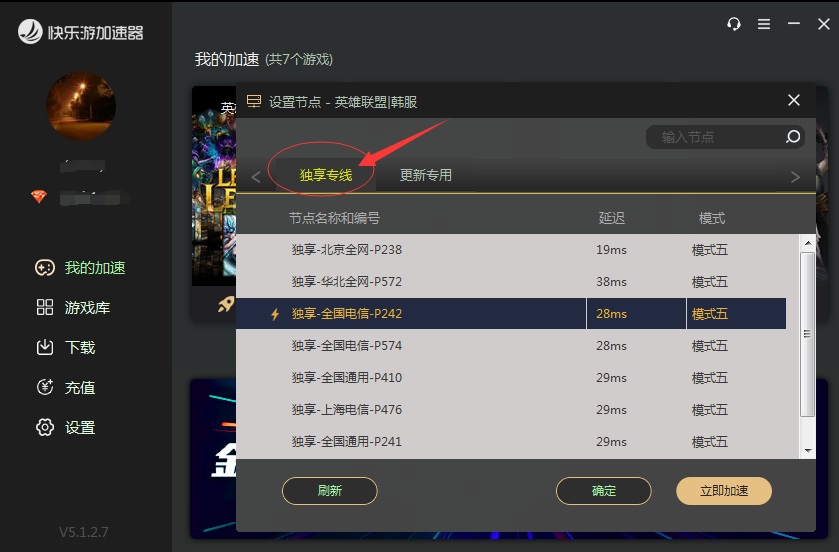The image size is (839, 552).
Task: Click the 我的加速 gamepad icon
Action: (45, 267)
